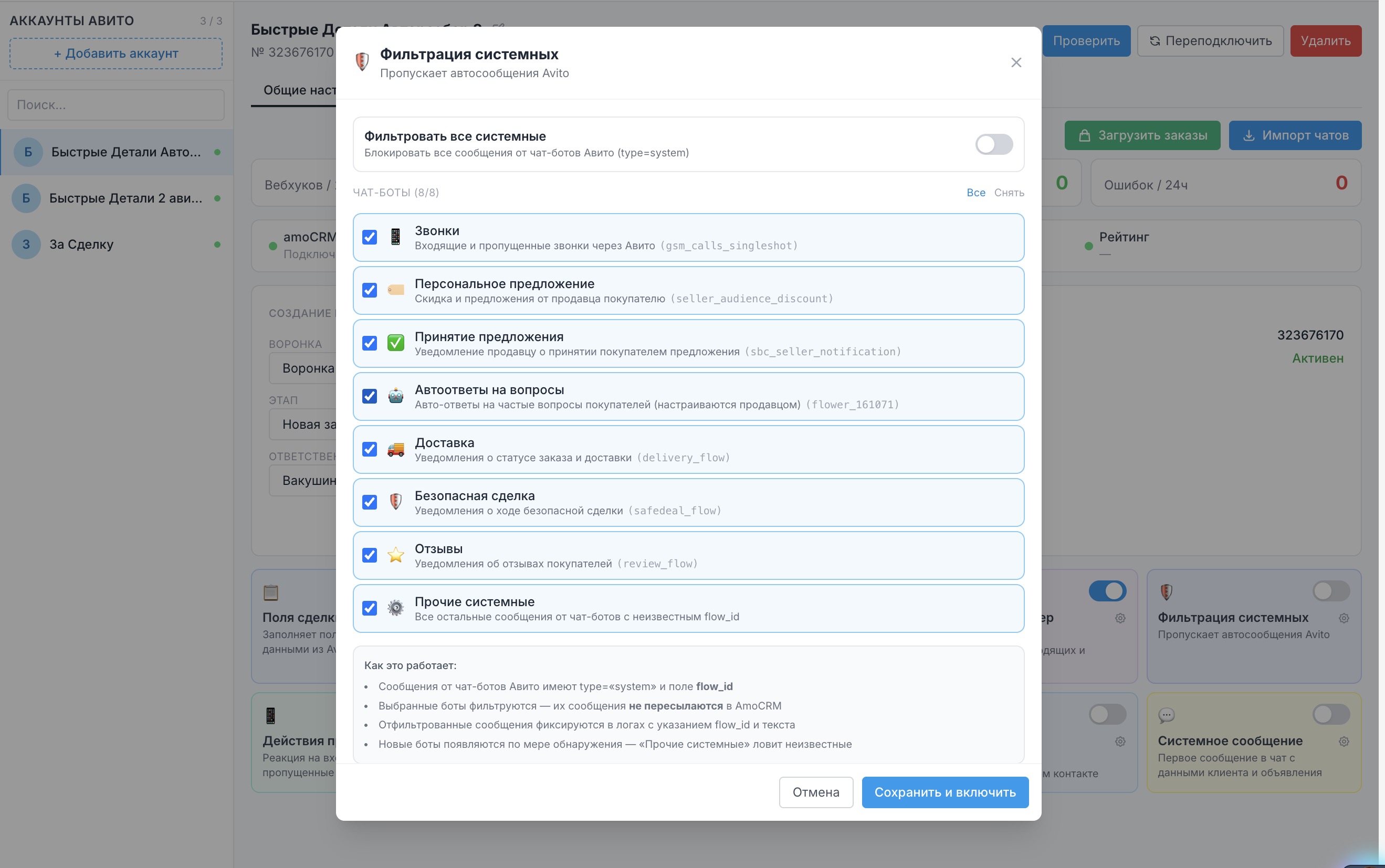Image resolution: width=1385 pixels, height=868 pixels.
Task: Click the star icon for Отзывы
Action: point(396,555)
